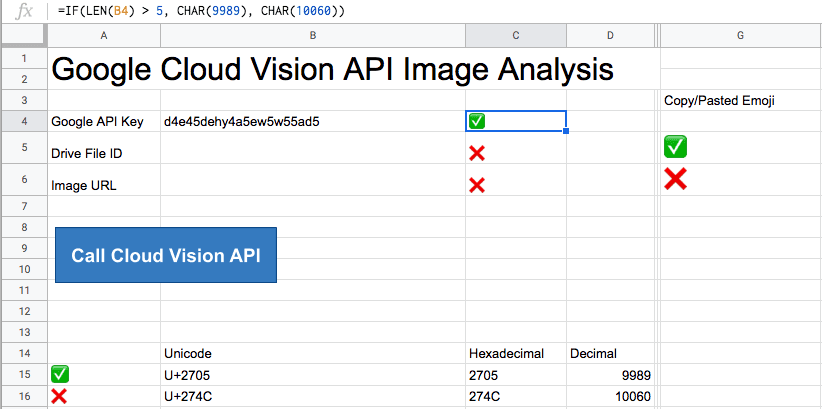Click the API key value d4e45dehy4a5ew5w55ad5
Image resolution: width=822 pixels, height=409 pixels.
[242, 122]
